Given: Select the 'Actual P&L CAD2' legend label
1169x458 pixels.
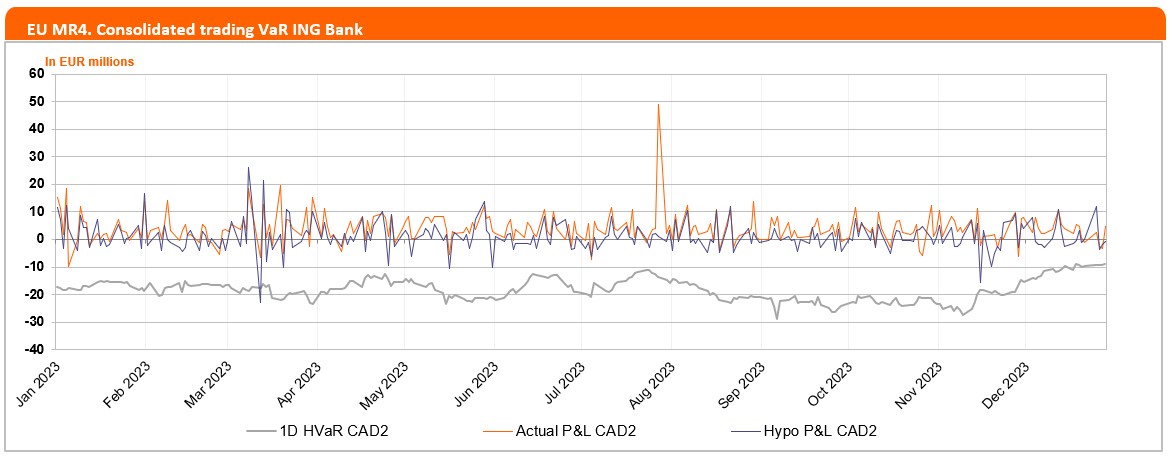Looking at the screenshot, I should [x=576, y=431].
